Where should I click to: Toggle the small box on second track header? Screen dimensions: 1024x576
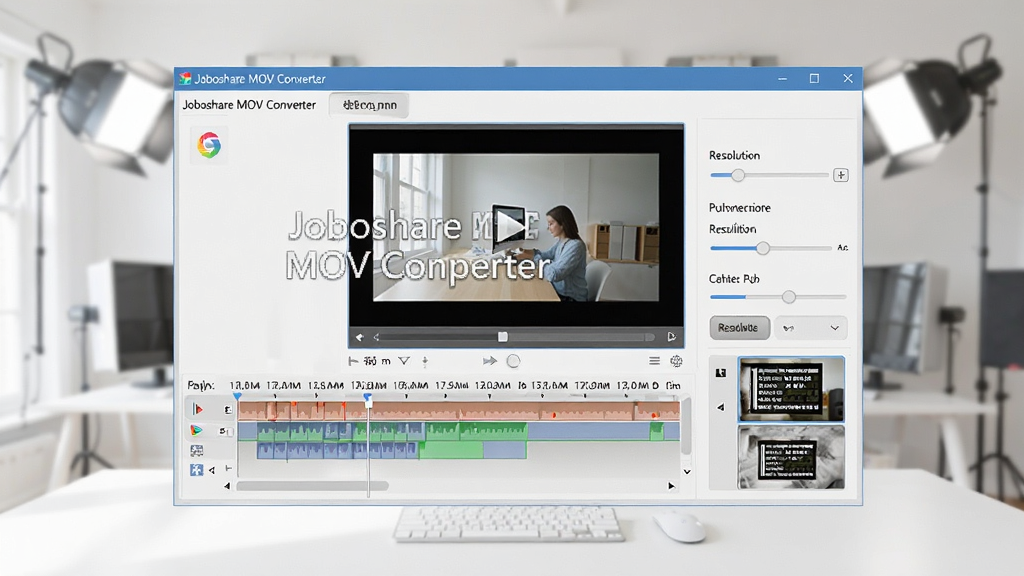coord(227,431)
